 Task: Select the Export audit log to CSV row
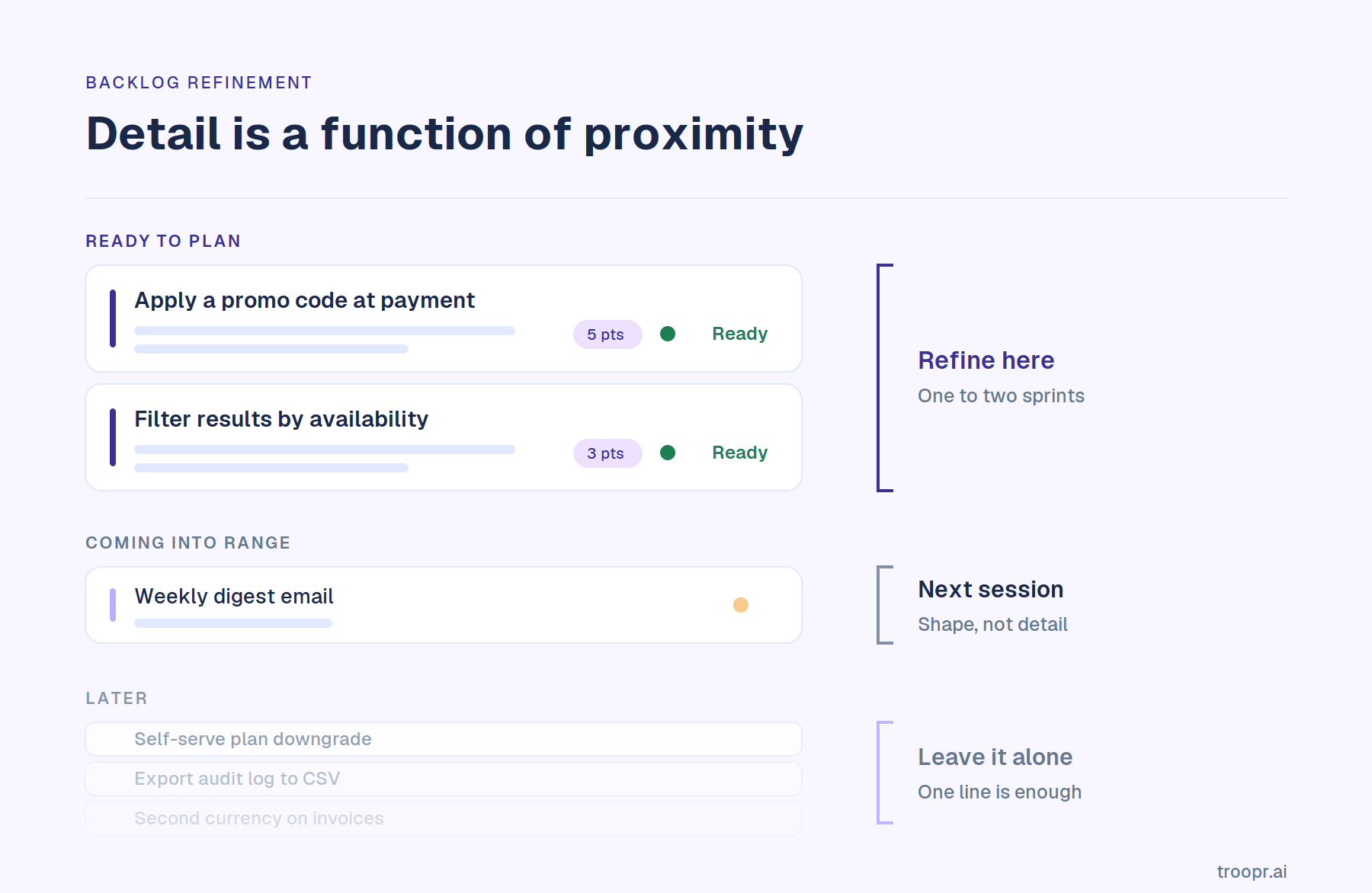pyautogui.click(x=444, y=779)
